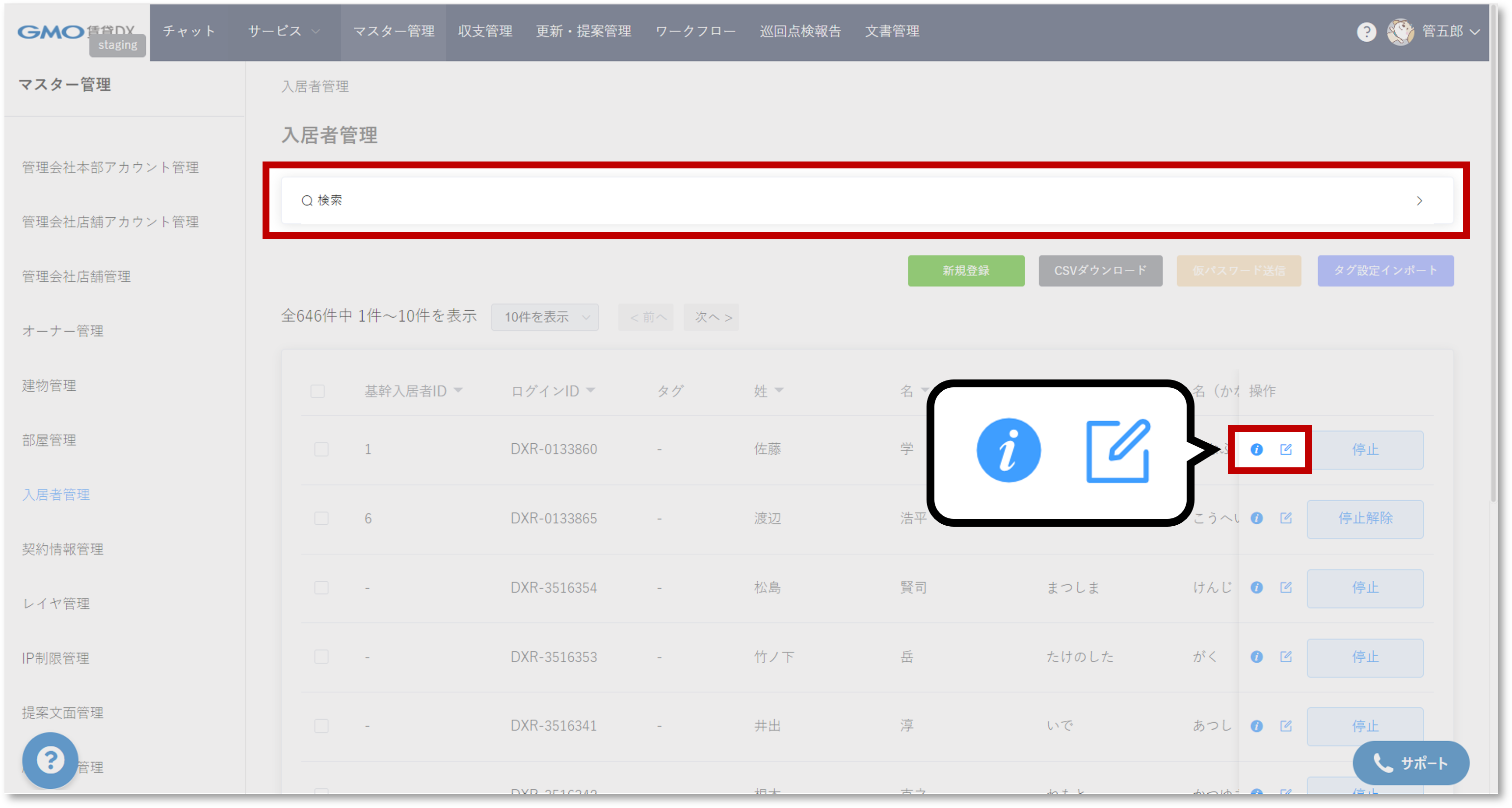Image resolution: width=1512 pixels, height=808 pixels.
Task: Click the タグ設定インポート button
Action: click(x=1385, y=270)
